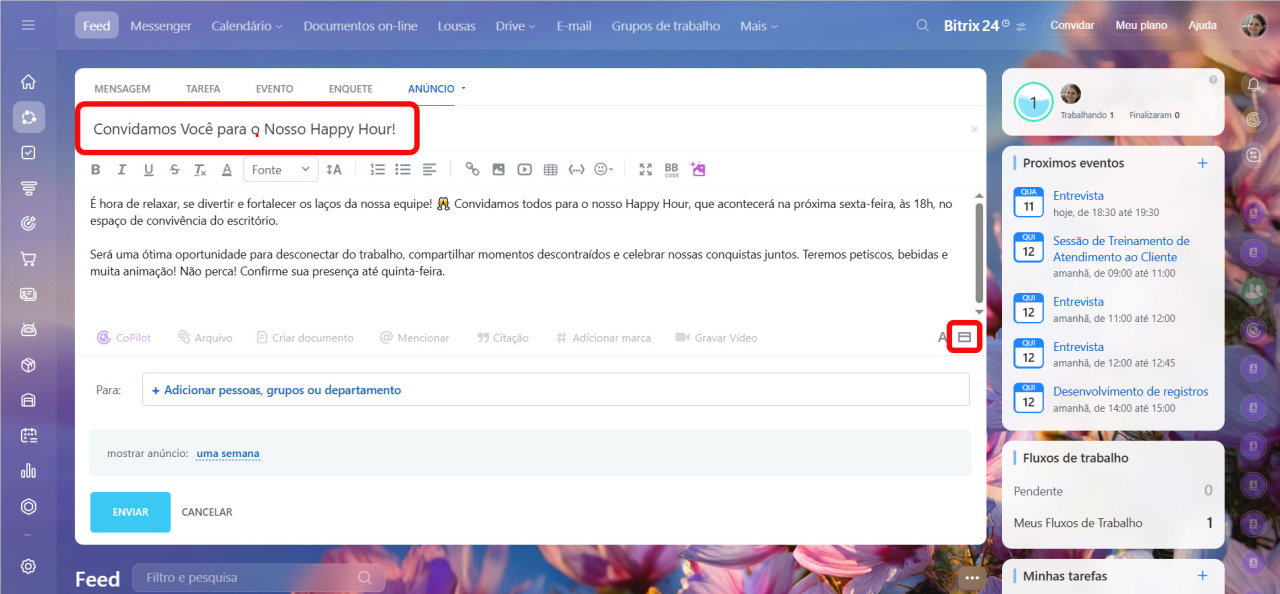
Task: Switch to the MENSAGEM tab
Action: 122,89
